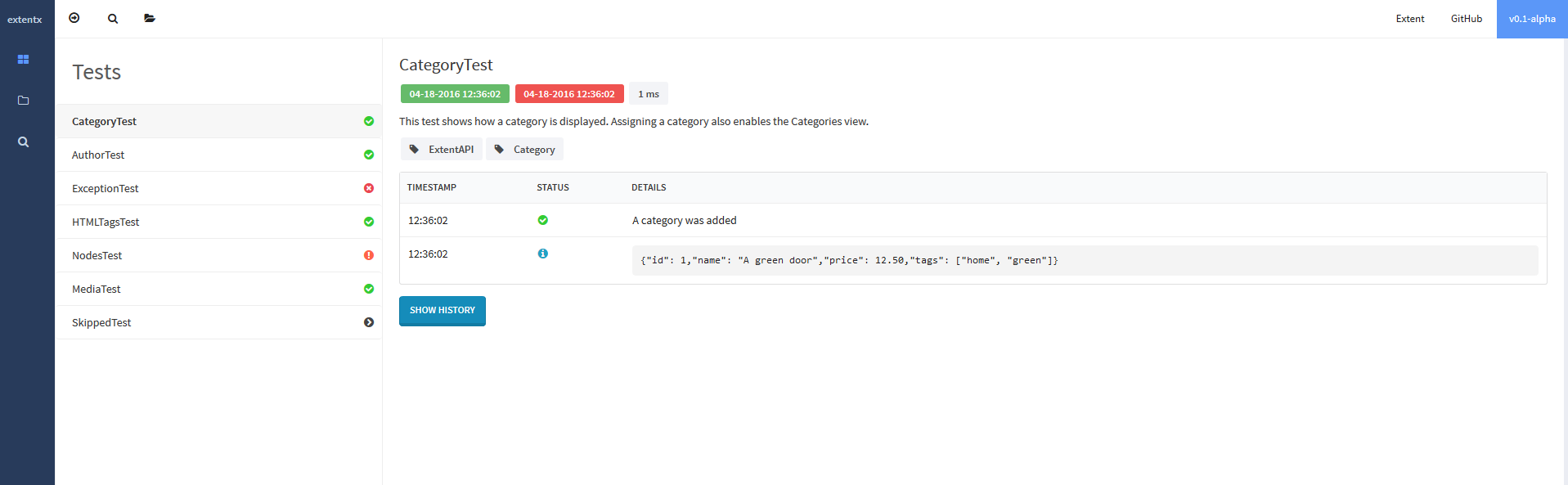Click the v0.1-alpha version tab

[1531, 19]
